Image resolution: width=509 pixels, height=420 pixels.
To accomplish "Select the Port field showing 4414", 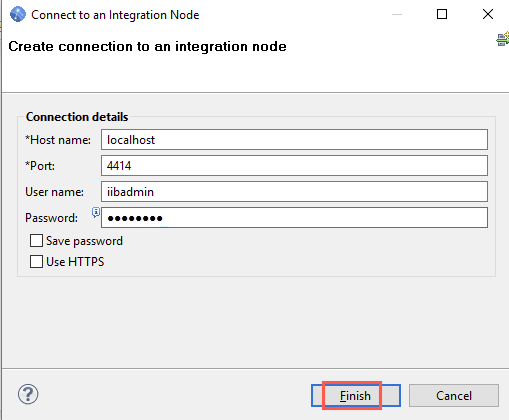I will [294, 166].
